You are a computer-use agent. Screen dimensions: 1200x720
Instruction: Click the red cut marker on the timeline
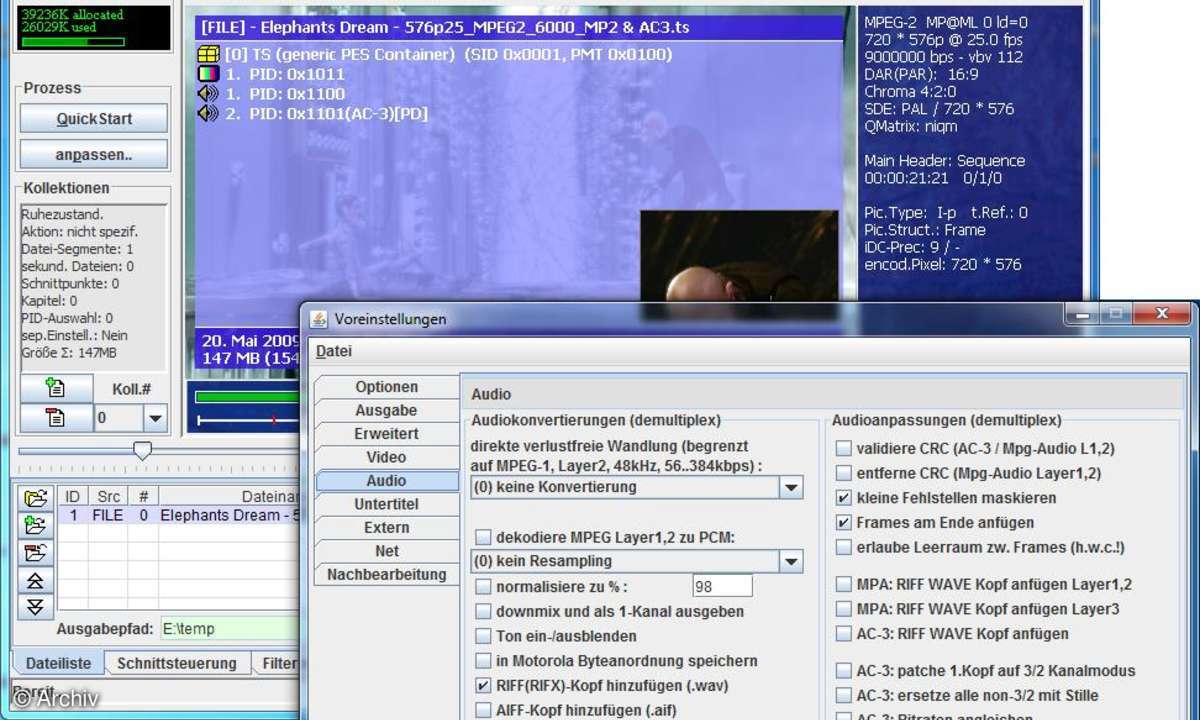pyautogui.click(x=273, y=421)
